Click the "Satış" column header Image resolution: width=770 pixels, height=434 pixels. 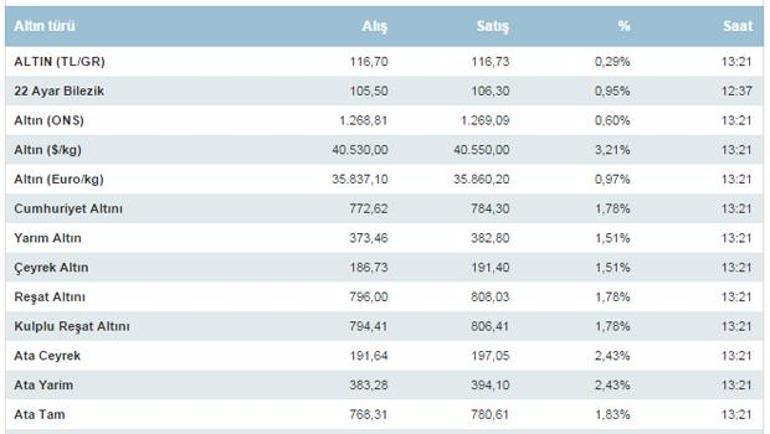[x=492, y=26]
